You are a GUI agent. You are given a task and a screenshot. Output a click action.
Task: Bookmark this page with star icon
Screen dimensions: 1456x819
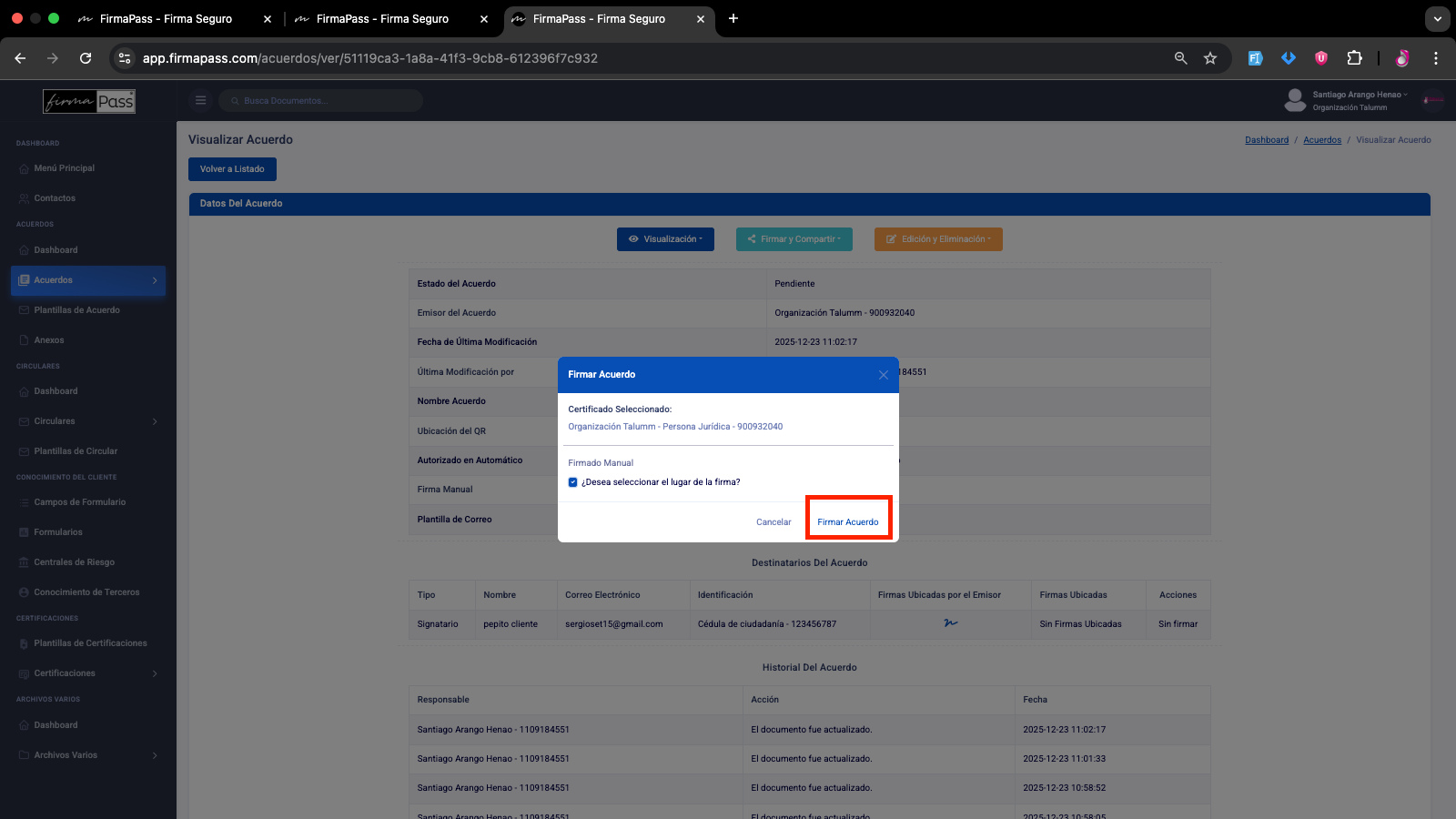(x=1210, y=58)
